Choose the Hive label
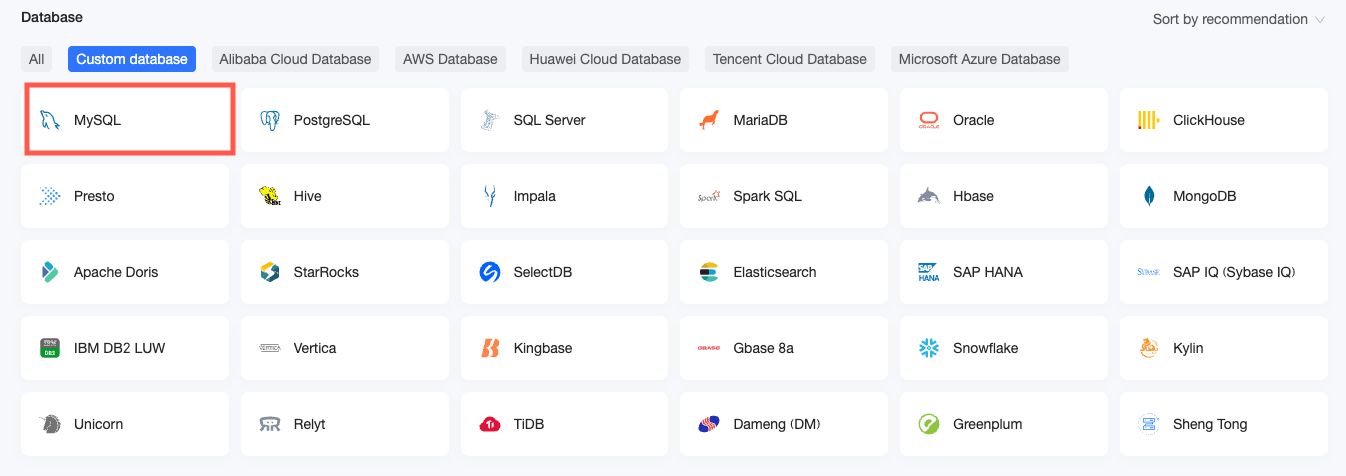 tap(308, 196)
